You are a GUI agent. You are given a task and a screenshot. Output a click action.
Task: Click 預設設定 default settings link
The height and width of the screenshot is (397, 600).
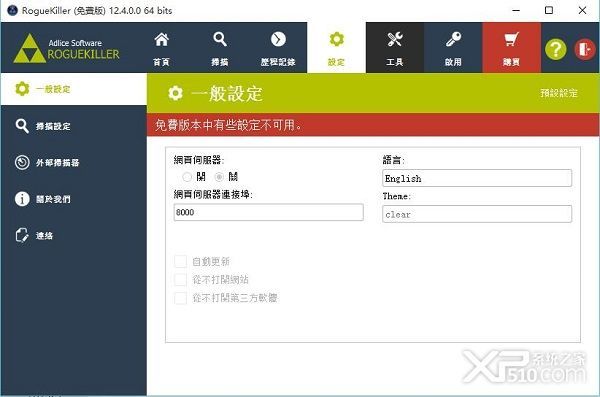(x=559, y=93)
